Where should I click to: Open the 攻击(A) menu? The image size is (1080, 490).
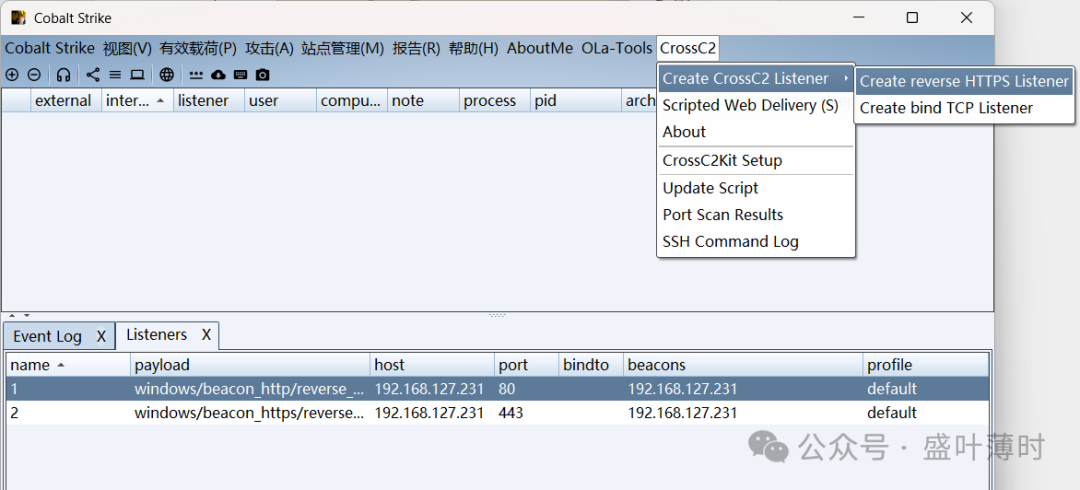(269, 48)
